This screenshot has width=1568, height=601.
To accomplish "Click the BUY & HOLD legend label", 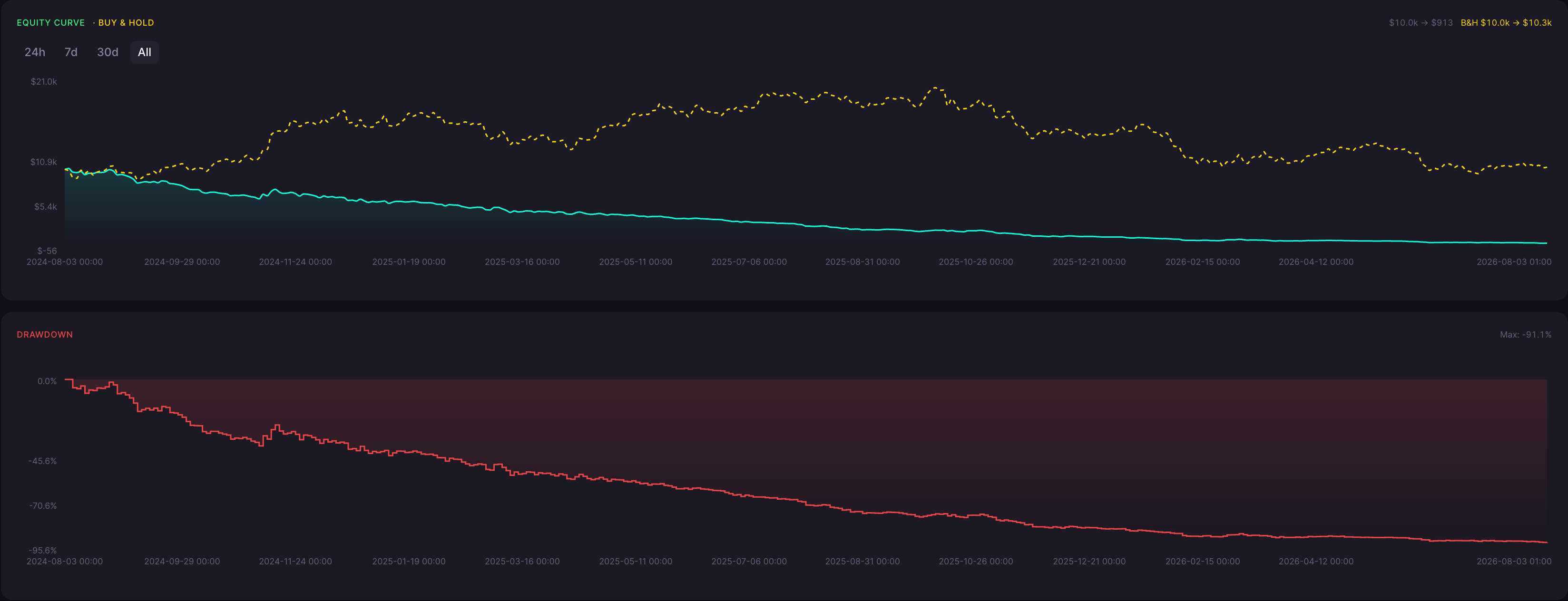I will click(126, 22).
